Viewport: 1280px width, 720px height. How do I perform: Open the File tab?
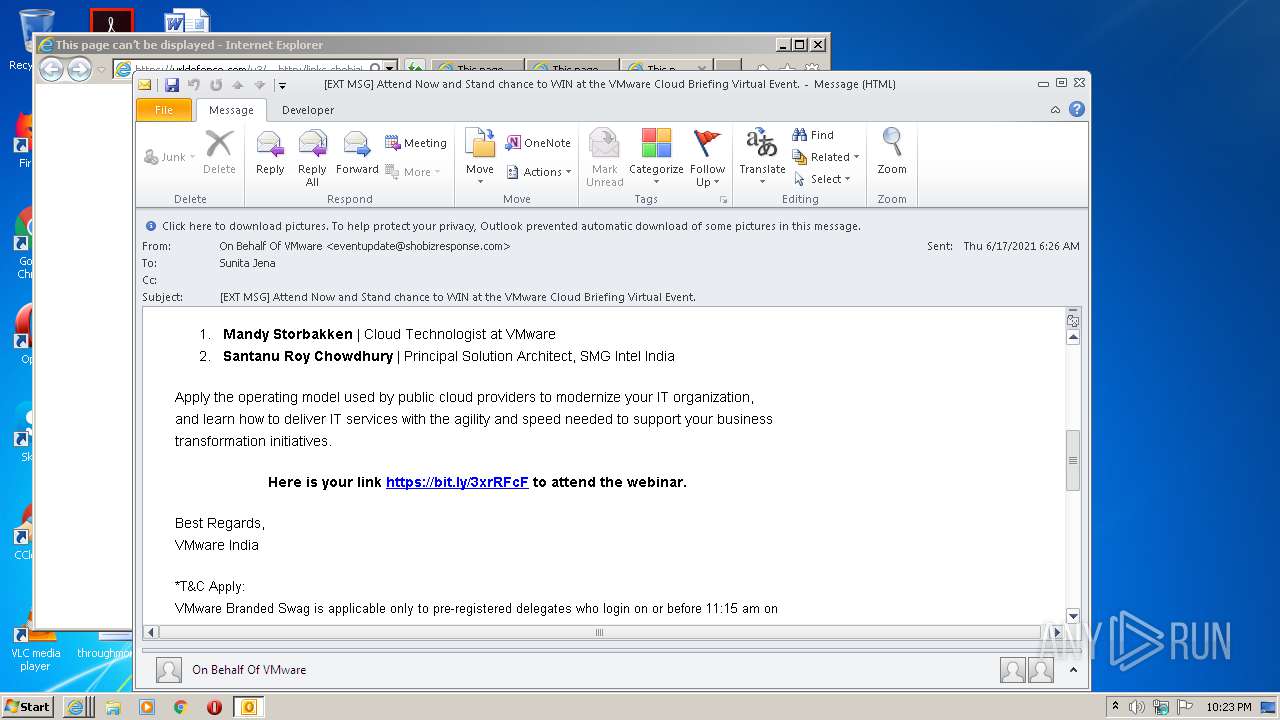pos(164,110)
